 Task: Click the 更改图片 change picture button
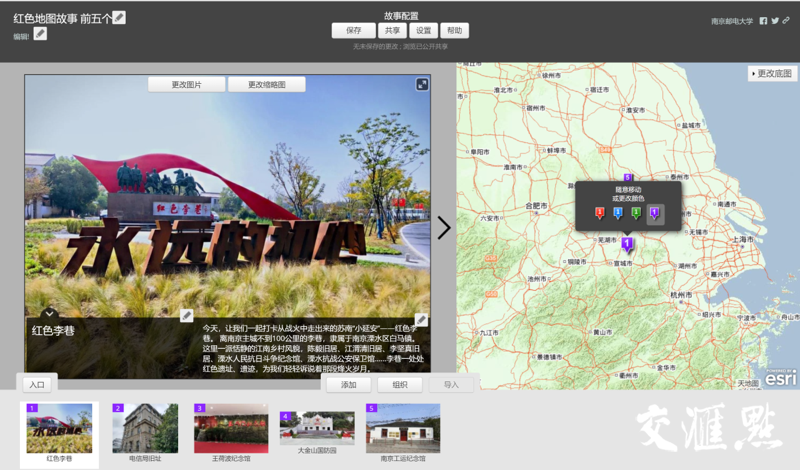pos(186,85)
